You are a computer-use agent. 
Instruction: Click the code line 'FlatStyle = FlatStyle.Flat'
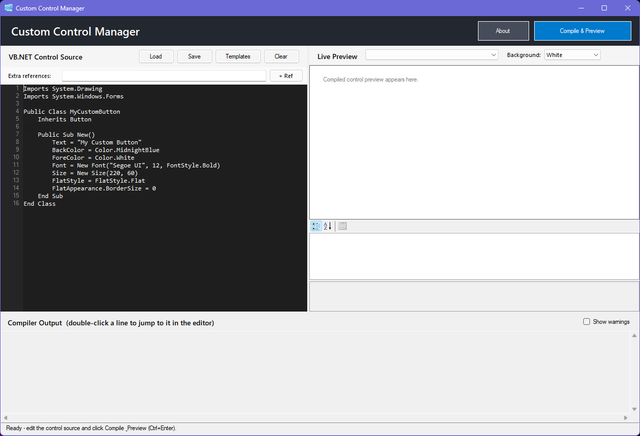98,180
